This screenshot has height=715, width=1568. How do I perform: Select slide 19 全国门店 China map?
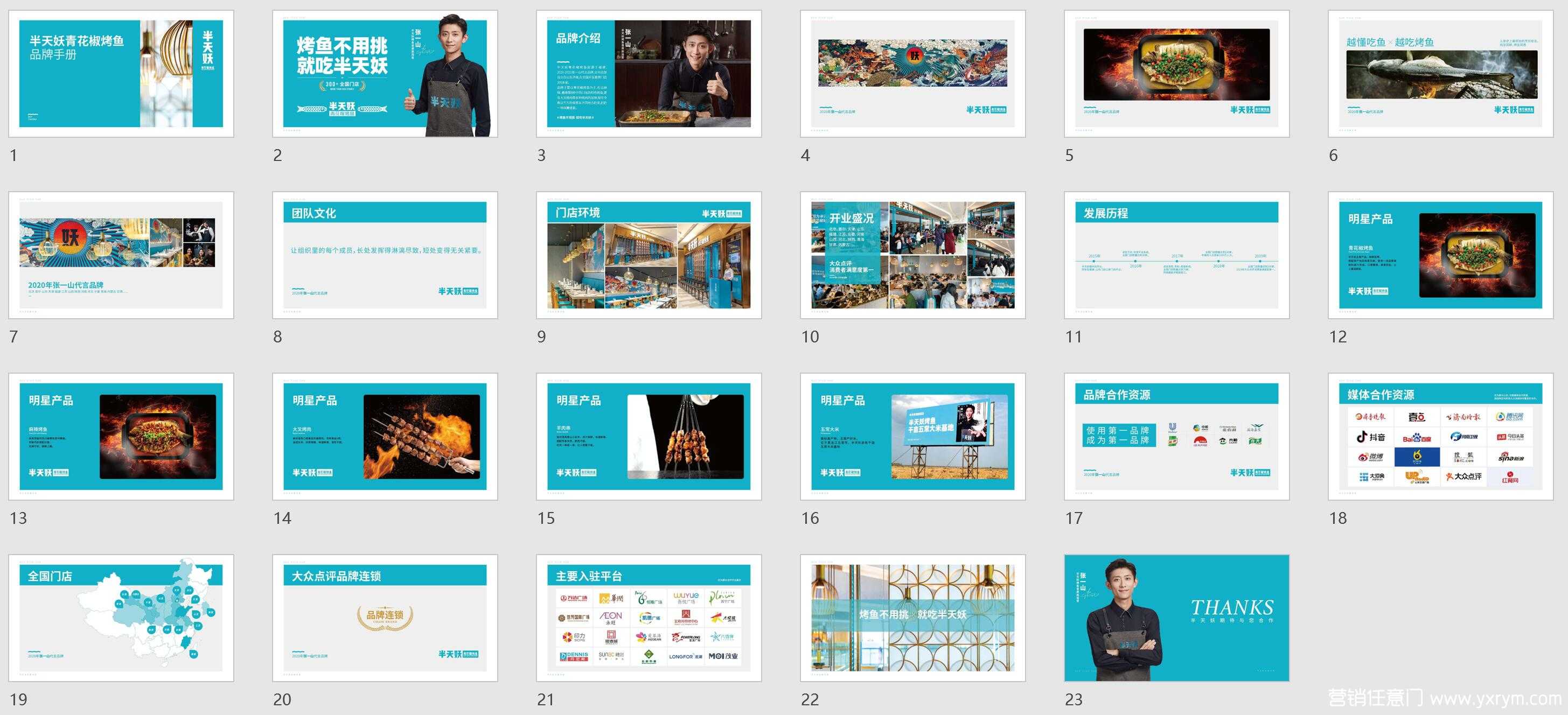click(121, 618)
